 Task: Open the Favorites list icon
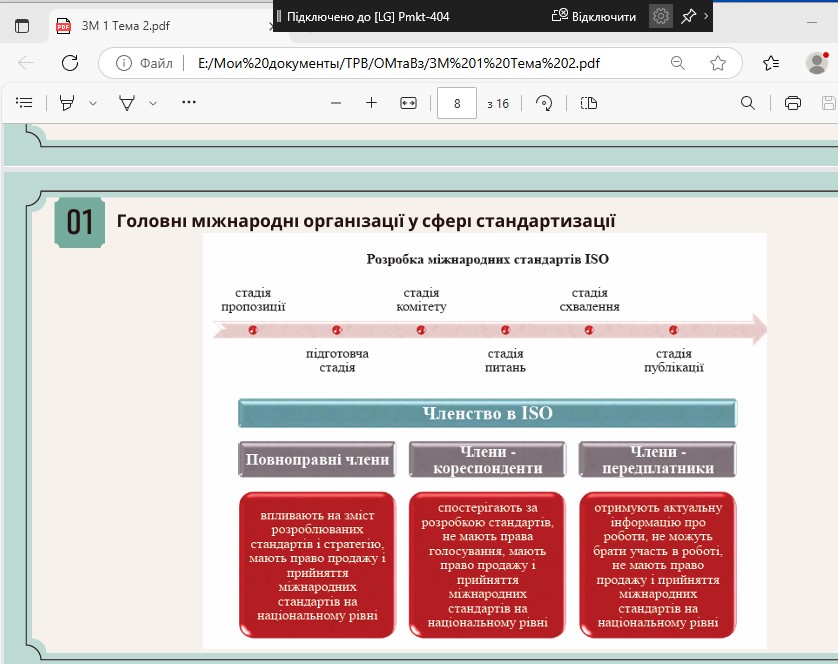click(x=771, y=63)
